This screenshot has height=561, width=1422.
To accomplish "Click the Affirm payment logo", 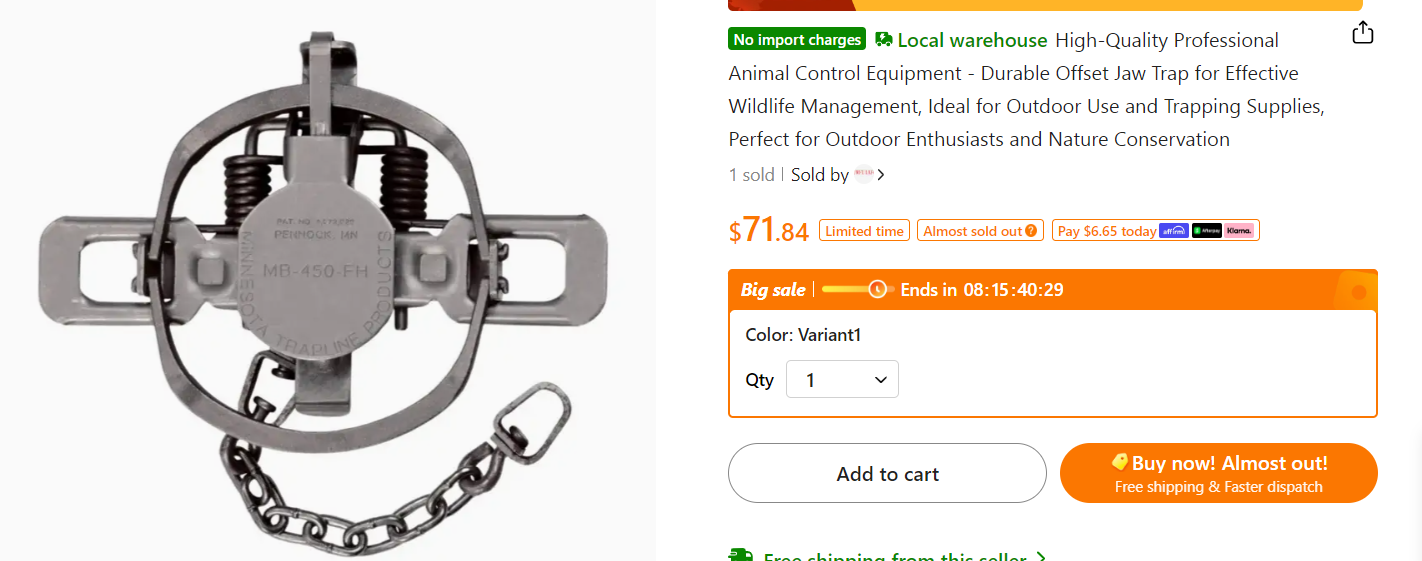I will click(x=1173, y=231).
